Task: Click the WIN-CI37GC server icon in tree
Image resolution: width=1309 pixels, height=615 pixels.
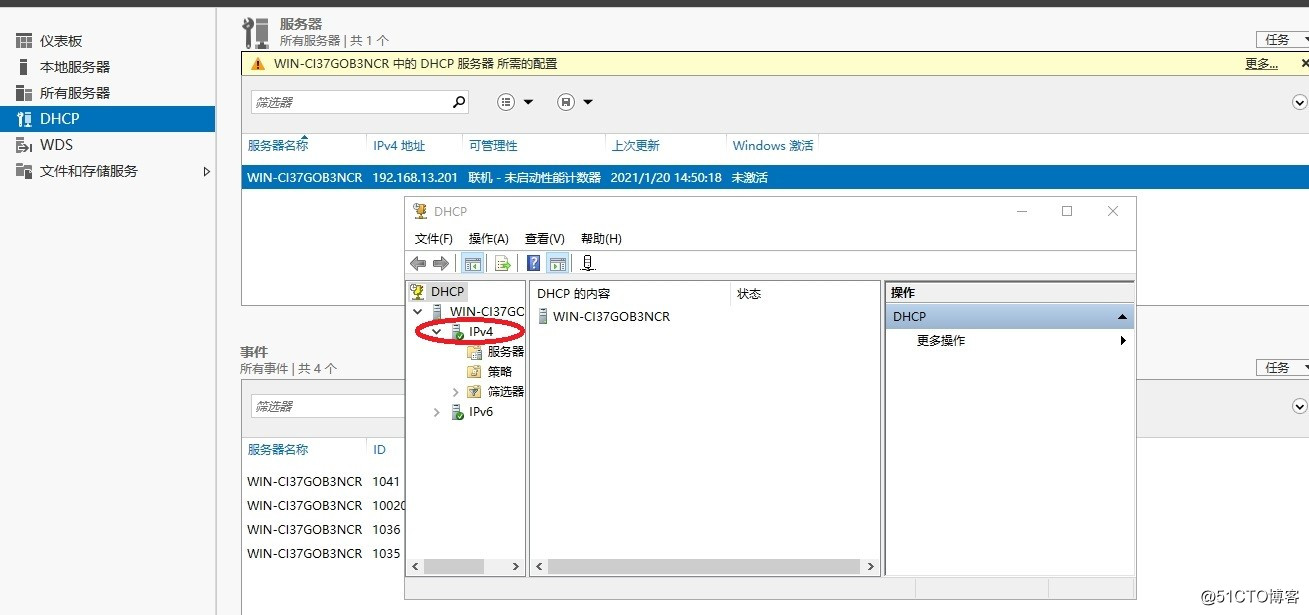Action: click(x=437, y=312)
